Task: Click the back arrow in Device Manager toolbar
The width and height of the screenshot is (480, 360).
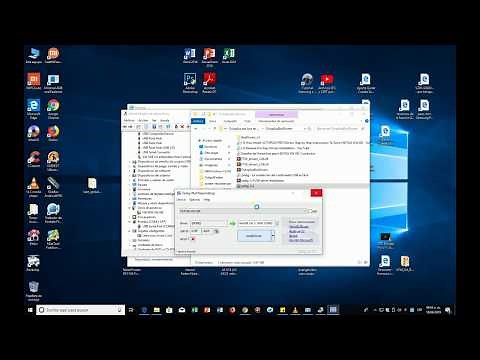Action: pos(125,127)
